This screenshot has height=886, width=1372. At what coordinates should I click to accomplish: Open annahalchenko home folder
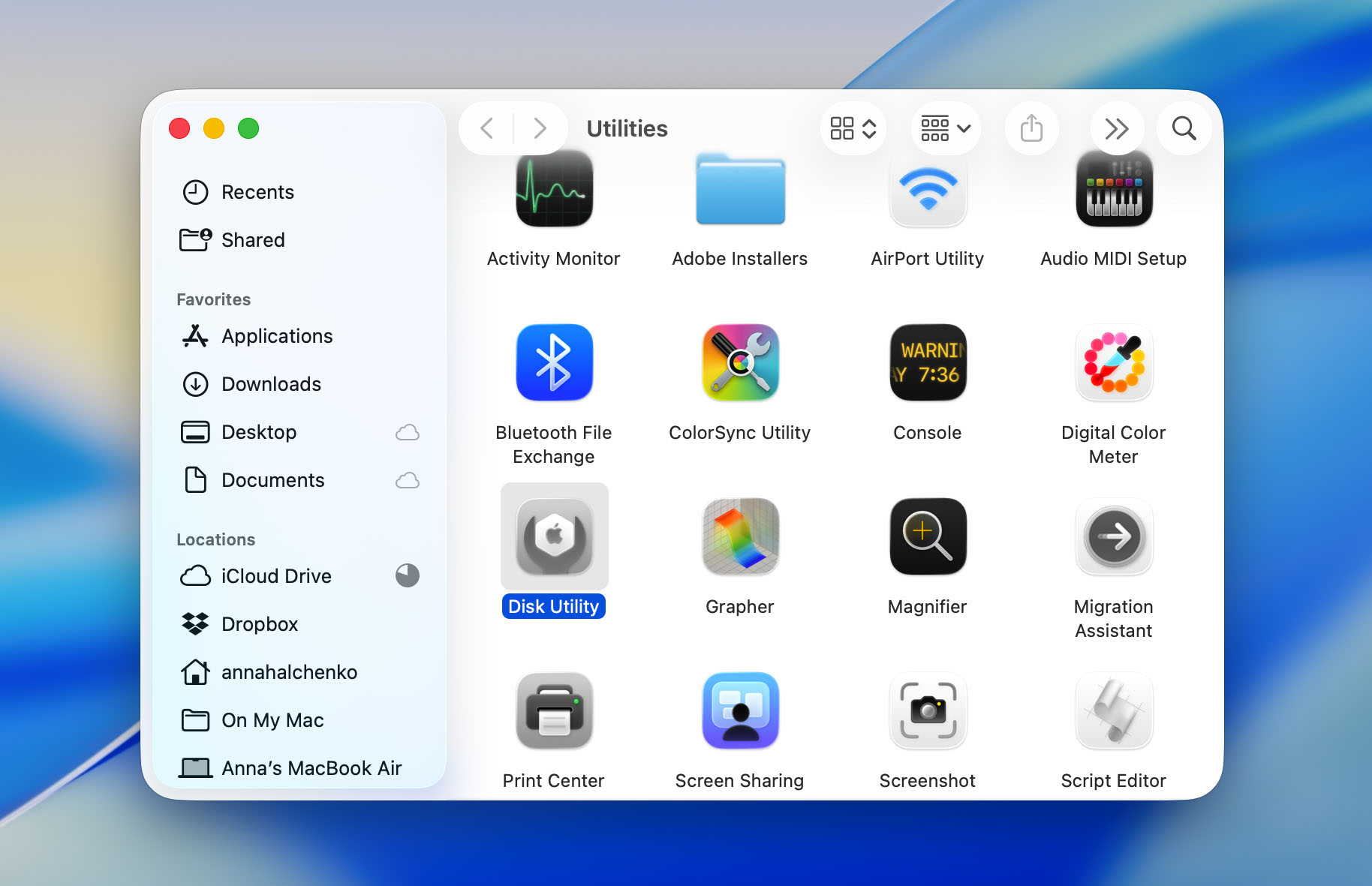tap(300, 672)
